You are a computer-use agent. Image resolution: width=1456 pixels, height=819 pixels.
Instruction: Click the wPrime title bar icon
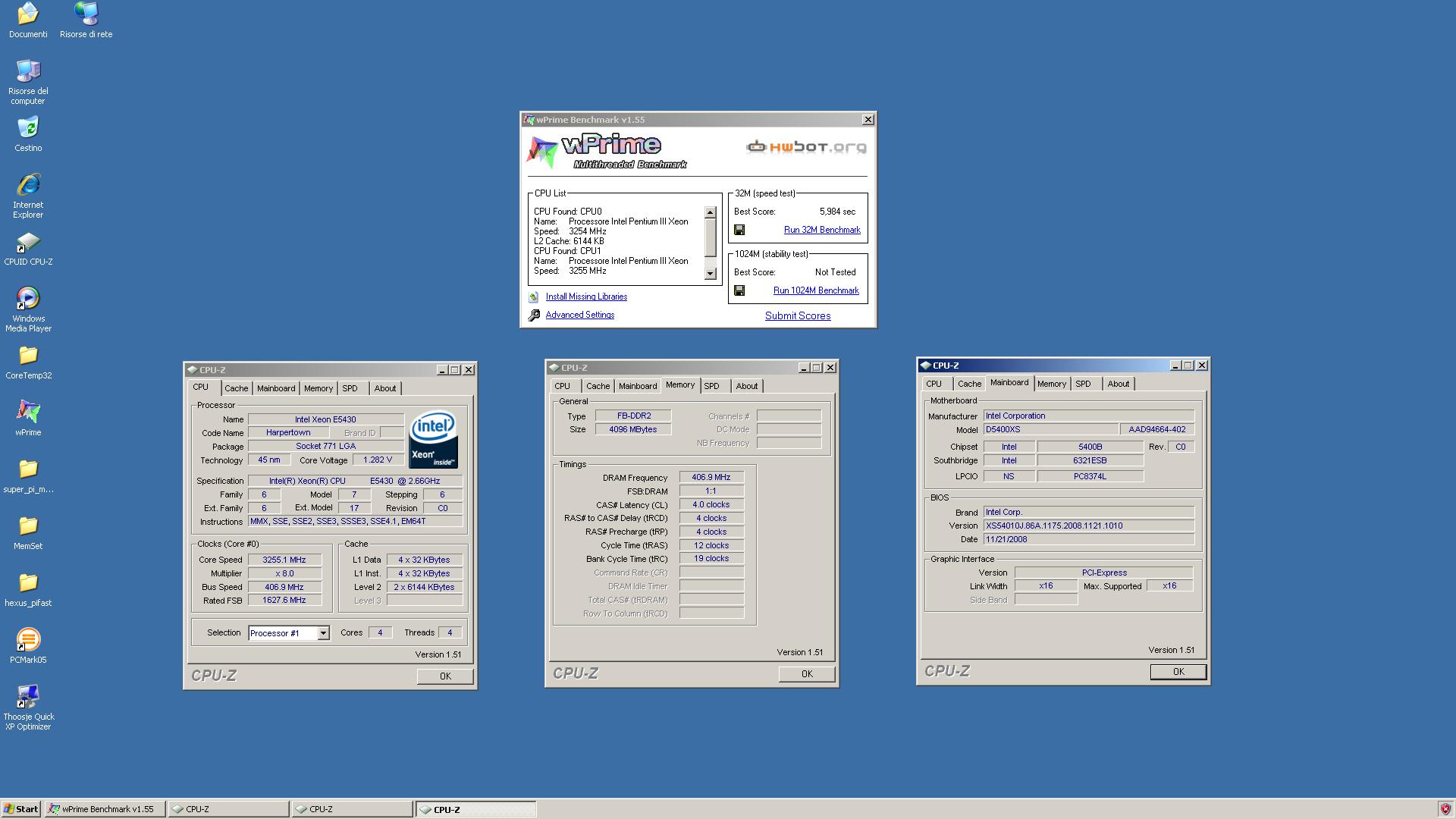tap(529, 120)
